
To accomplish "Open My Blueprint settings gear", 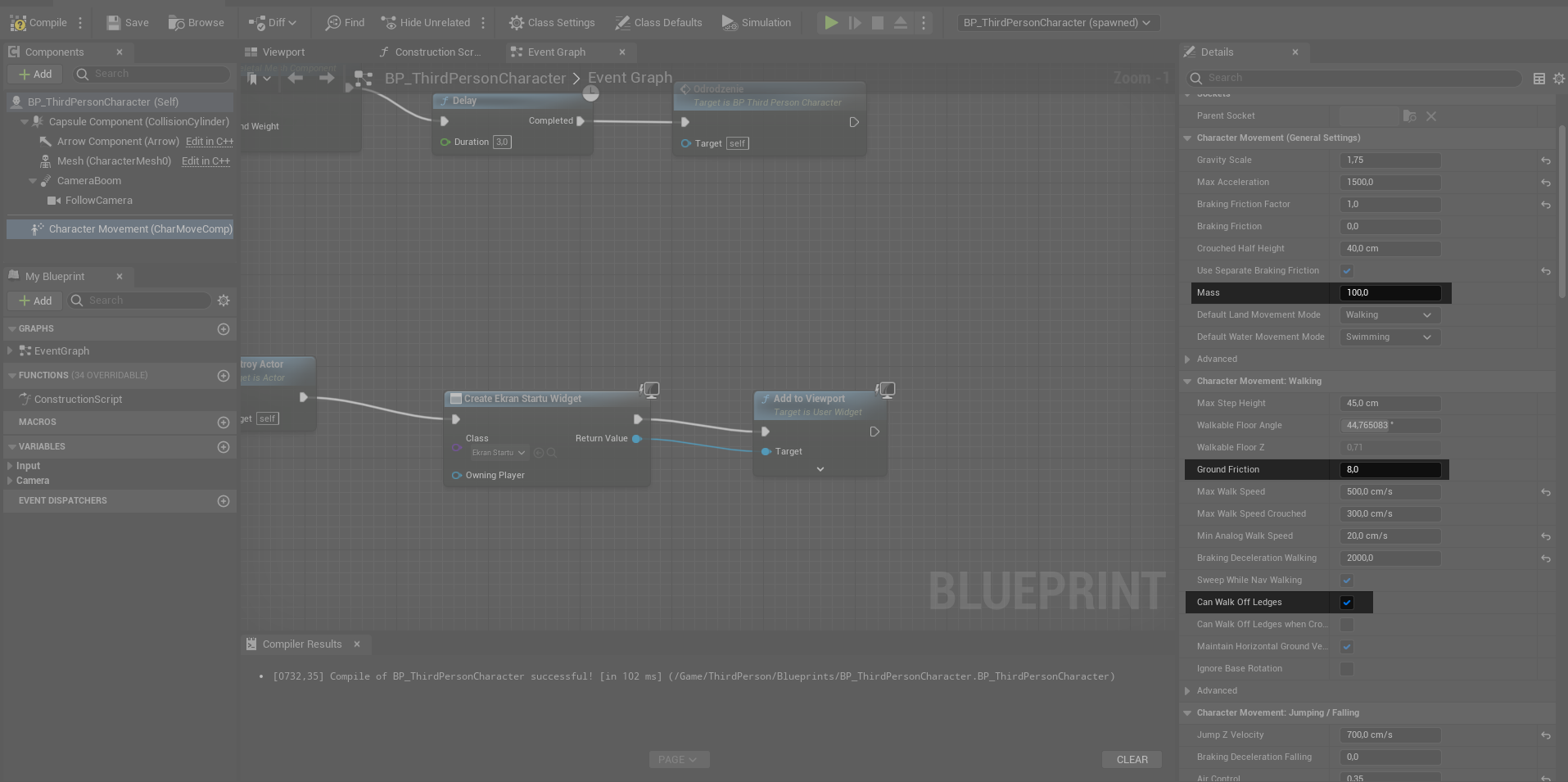I will tap(224, 301).
